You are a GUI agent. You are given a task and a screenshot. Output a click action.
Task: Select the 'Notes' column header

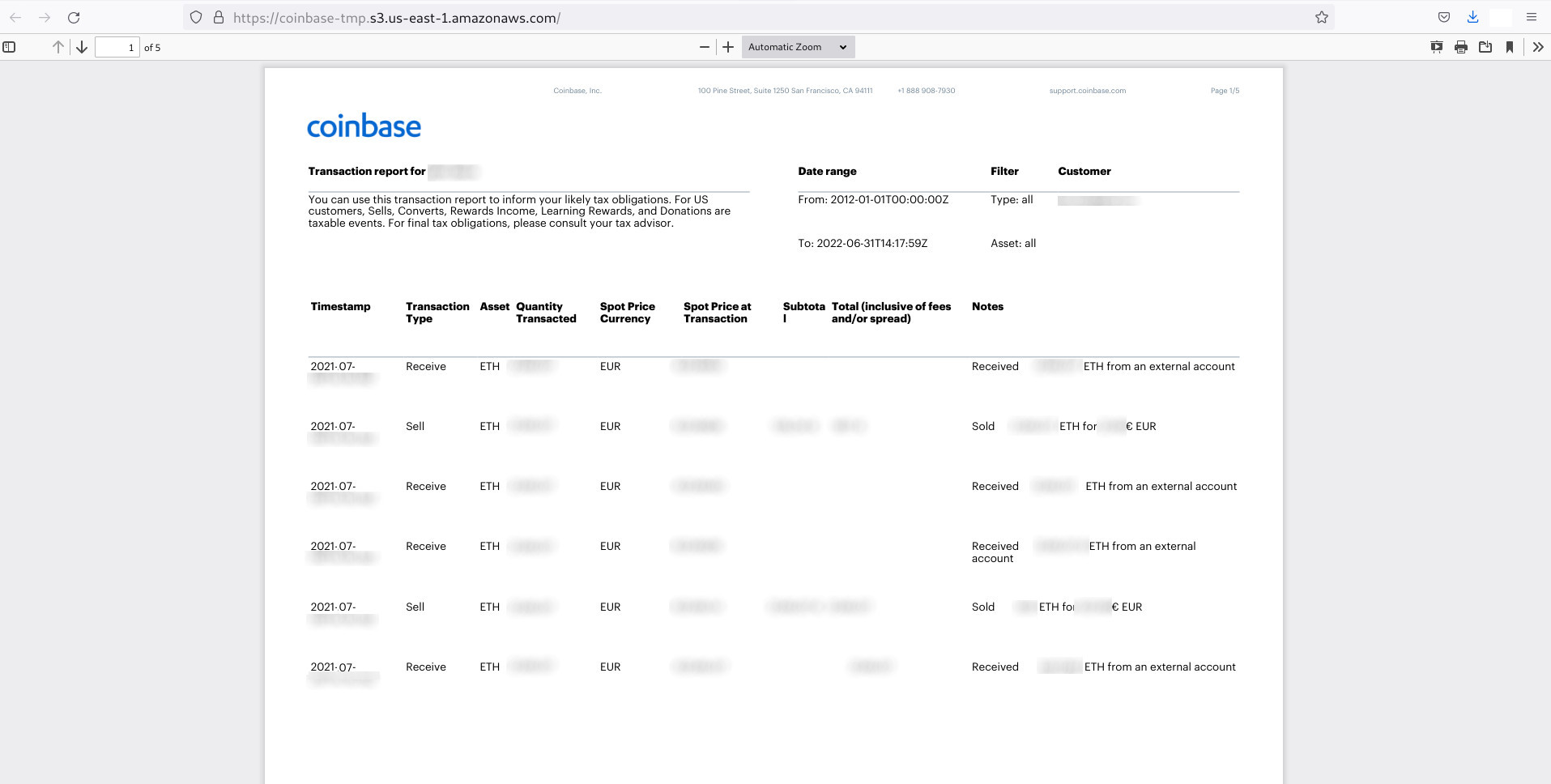tap(987, 306)
